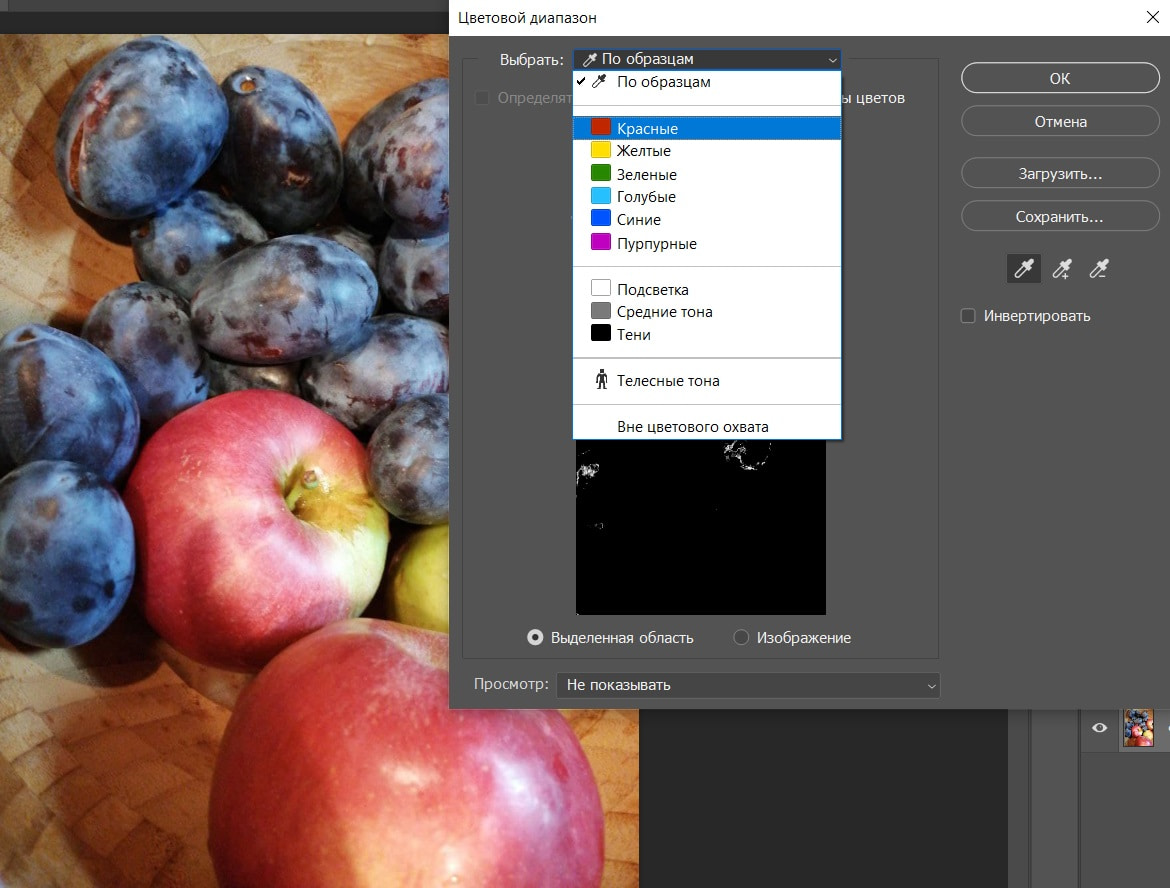
Task: Choose Подсветка highlights option
Action: point(707,290)
